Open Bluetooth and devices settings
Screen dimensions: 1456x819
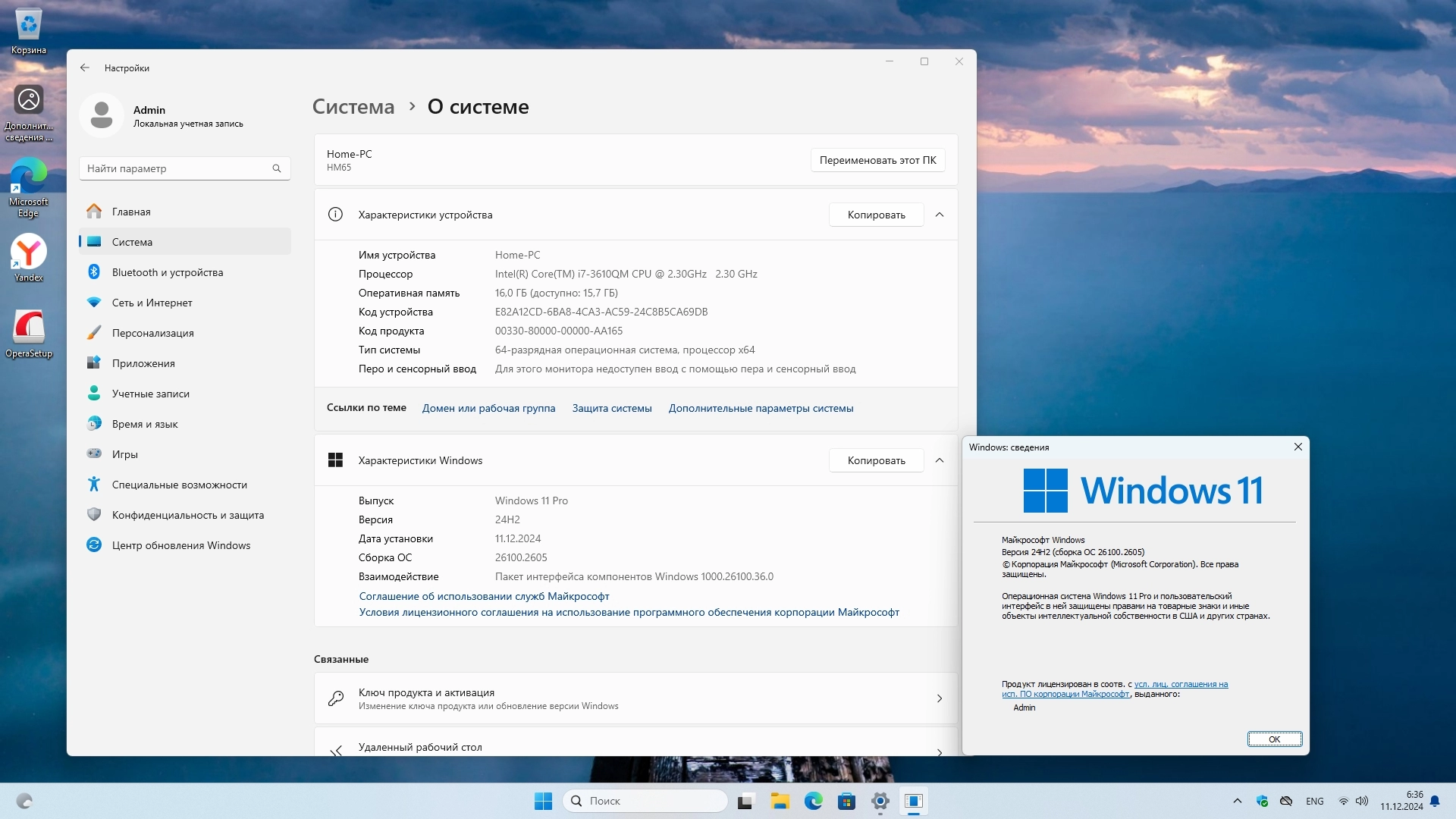coord(167,272)
